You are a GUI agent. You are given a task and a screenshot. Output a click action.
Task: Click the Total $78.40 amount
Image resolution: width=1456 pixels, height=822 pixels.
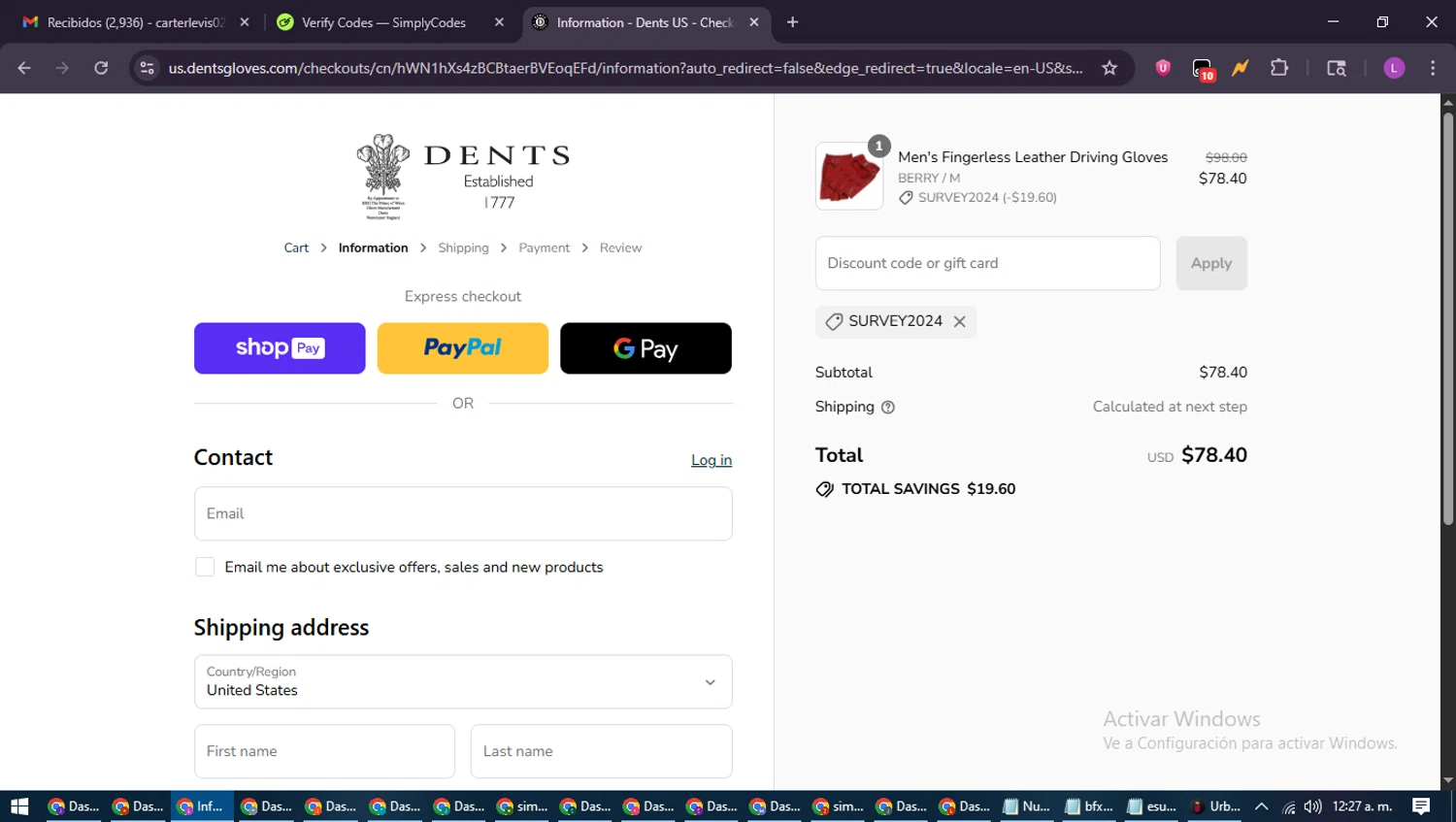coord(1214,455)
